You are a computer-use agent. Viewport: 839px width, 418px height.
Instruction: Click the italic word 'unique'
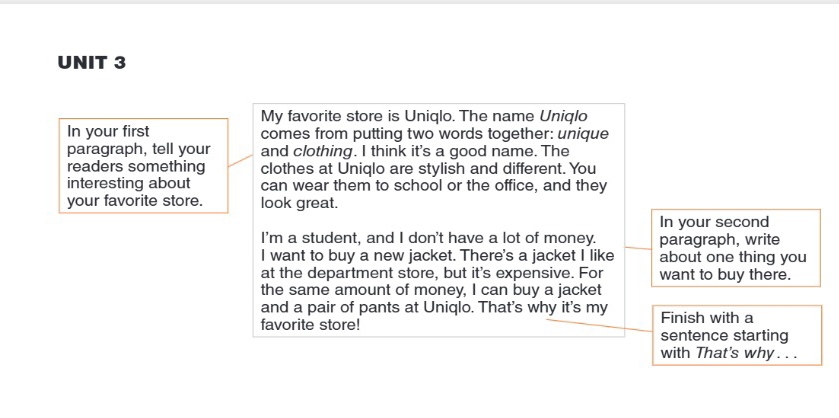pos(582,134)
